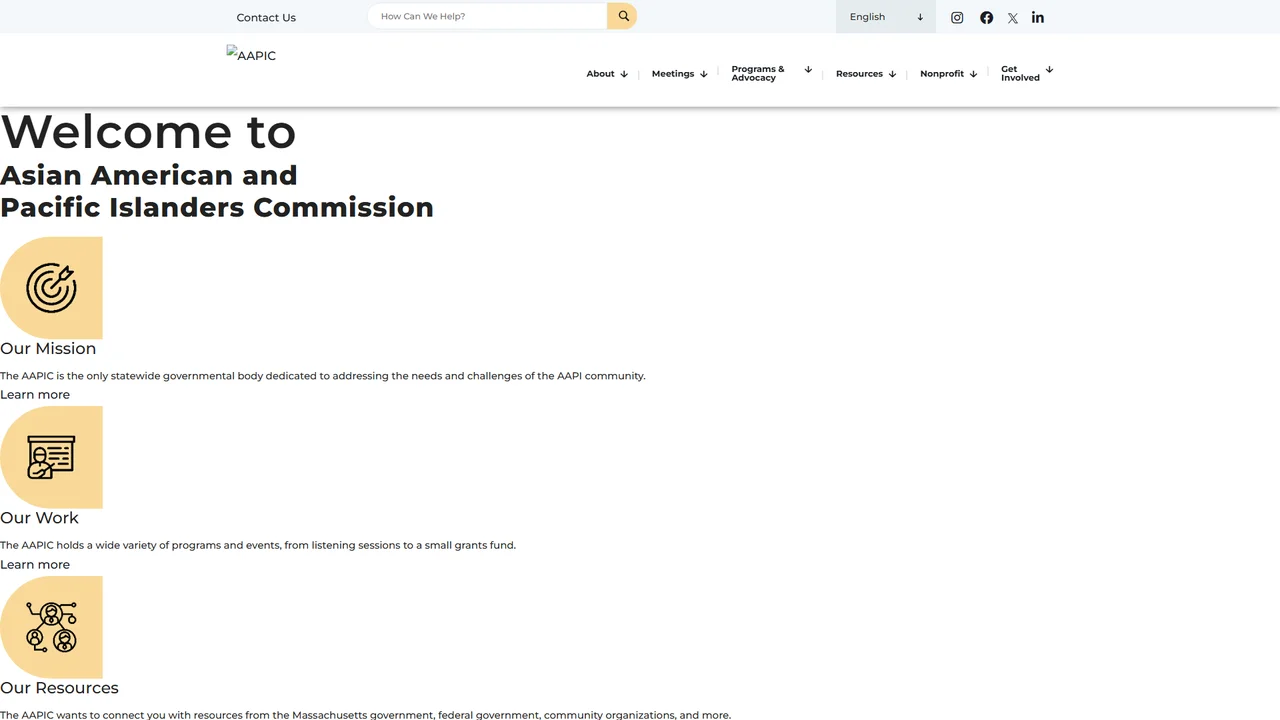The image size is (1280, 720).
Task: Focus the How Can We Help search field
Action: (487, 16)
